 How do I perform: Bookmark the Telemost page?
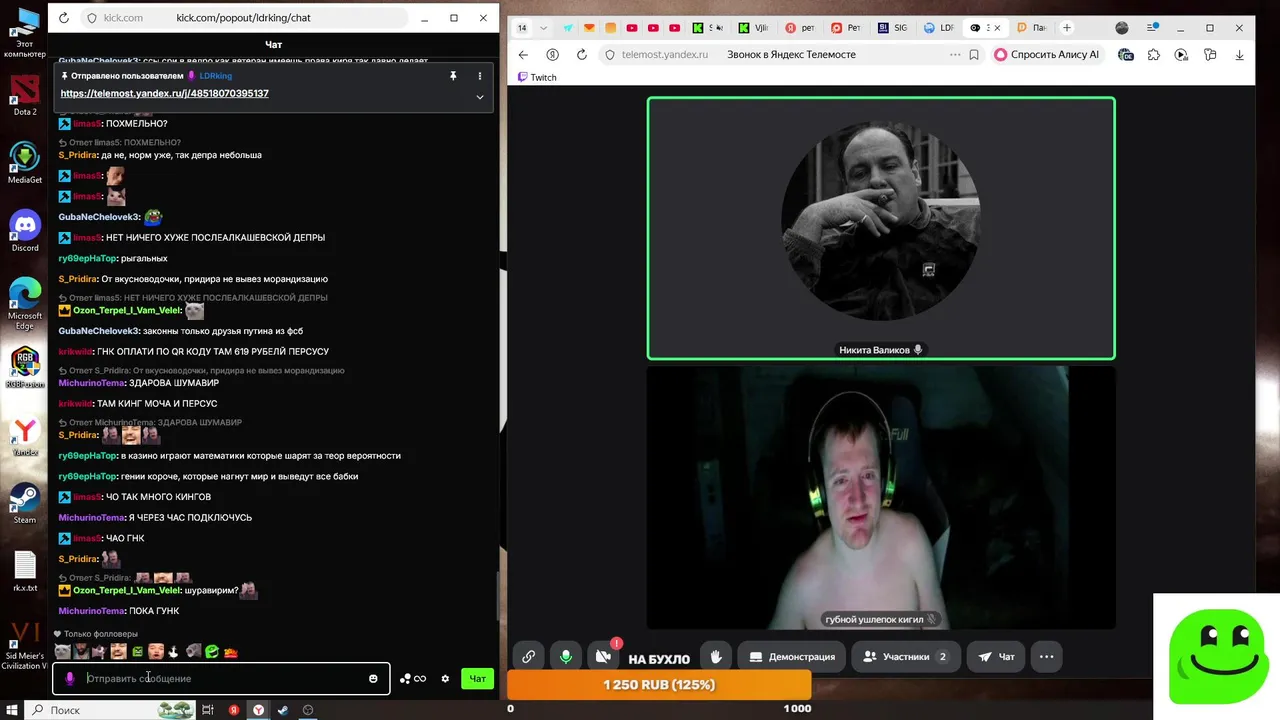974,54
